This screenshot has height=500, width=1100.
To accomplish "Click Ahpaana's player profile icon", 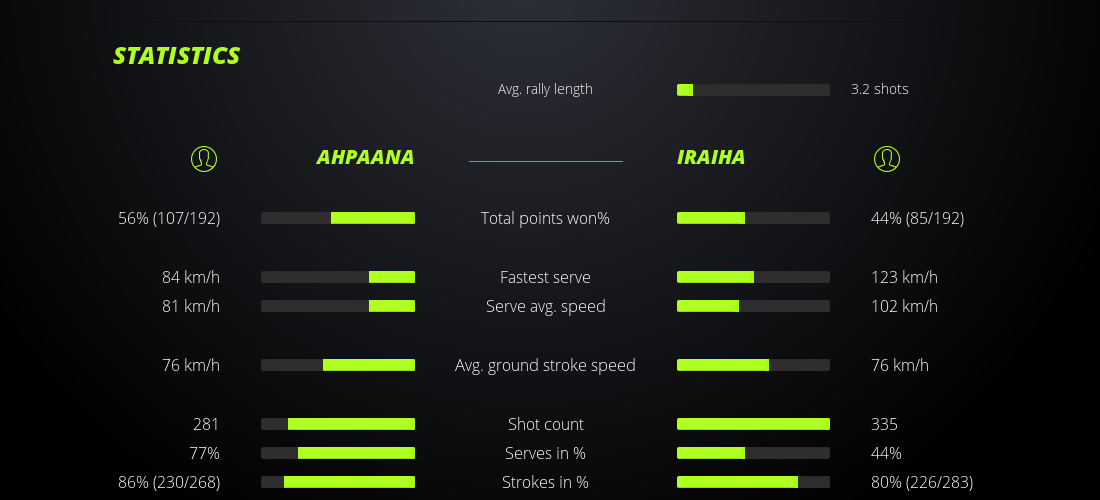I will click(x=203, y=158).
